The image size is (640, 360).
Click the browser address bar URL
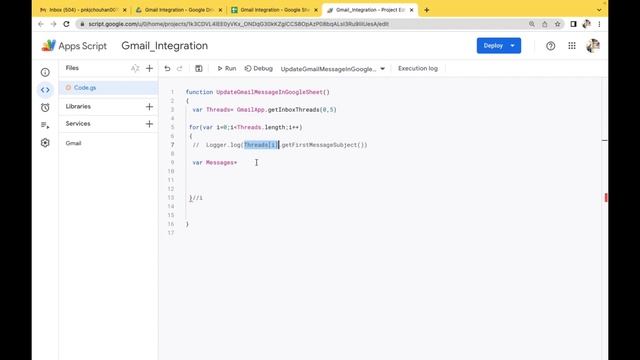[x=239, y=24]
